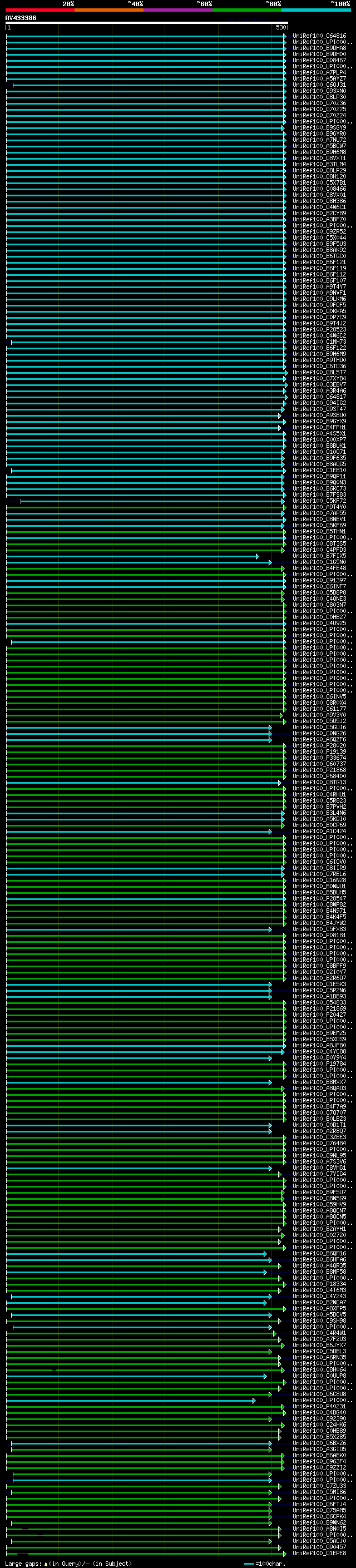Open hit UniRef100_A7PLP4
Screen dimensions: 356x1568
click(x=319, y=72)
